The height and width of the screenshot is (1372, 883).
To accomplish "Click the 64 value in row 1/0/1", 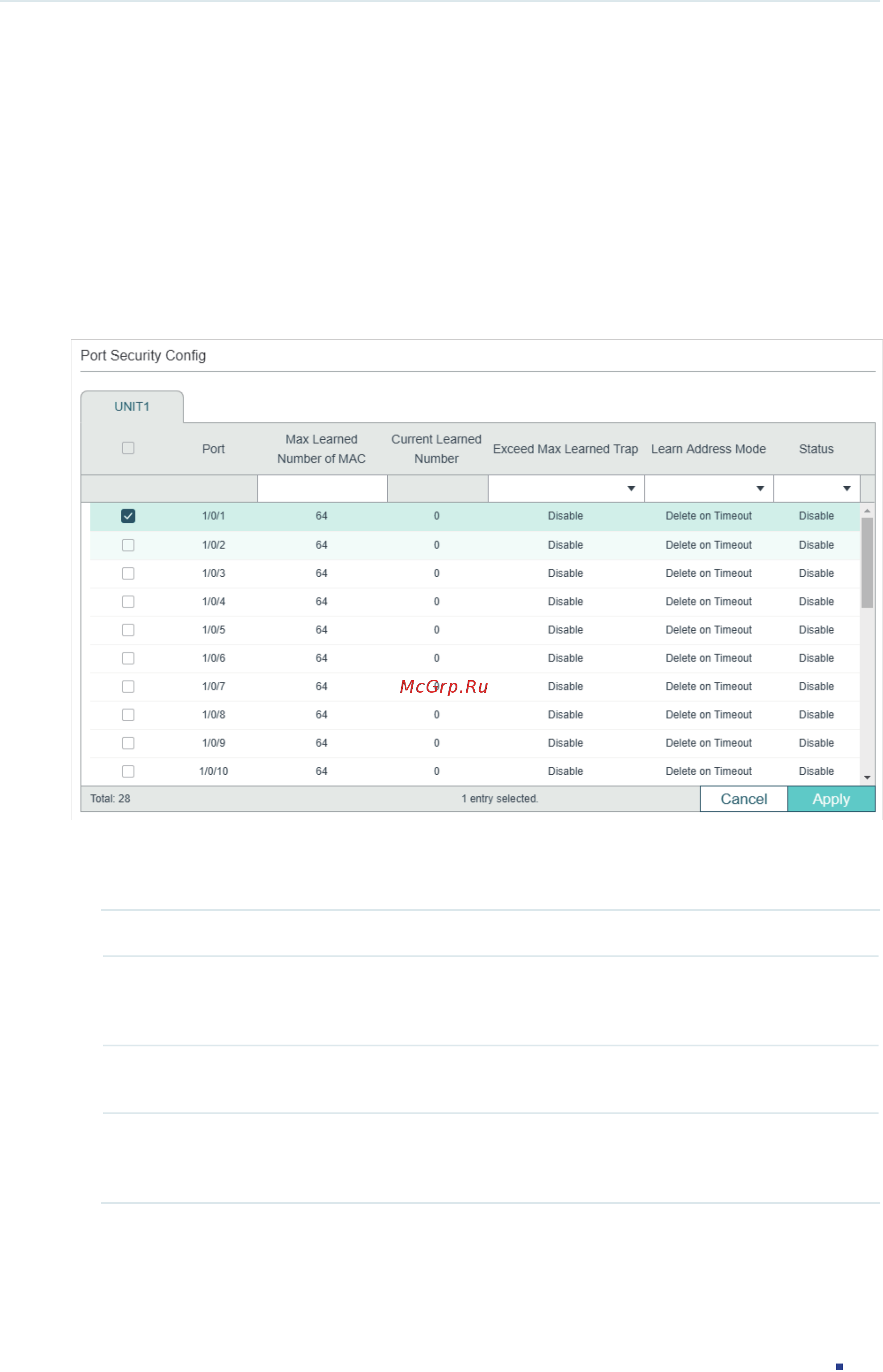I will click(322, 516).
